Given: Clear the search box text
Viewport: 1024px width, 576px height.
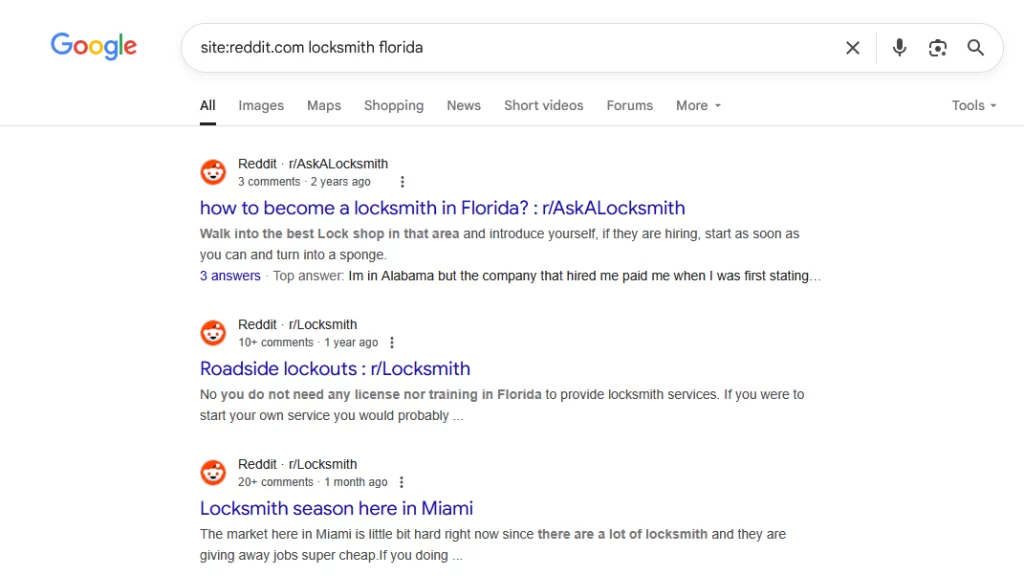Looking at the screenshot, I should point(852,48).
